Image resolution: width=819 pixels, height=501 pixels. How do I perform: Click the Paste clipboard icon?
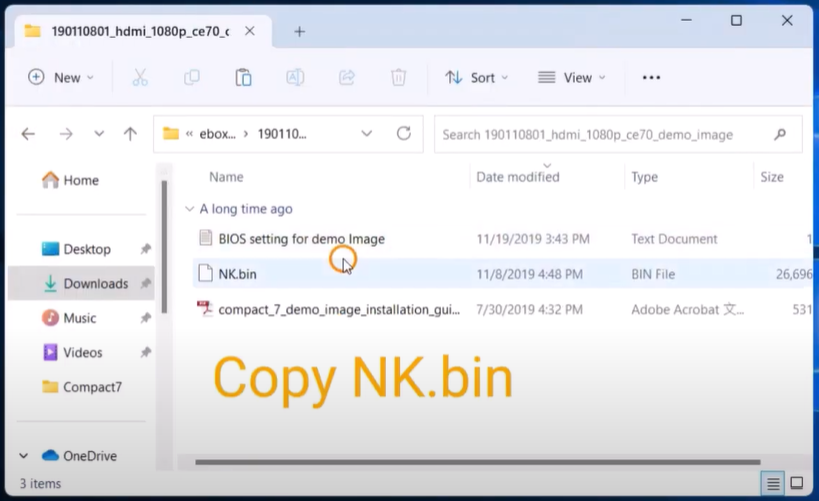click(x=243, y=77)
